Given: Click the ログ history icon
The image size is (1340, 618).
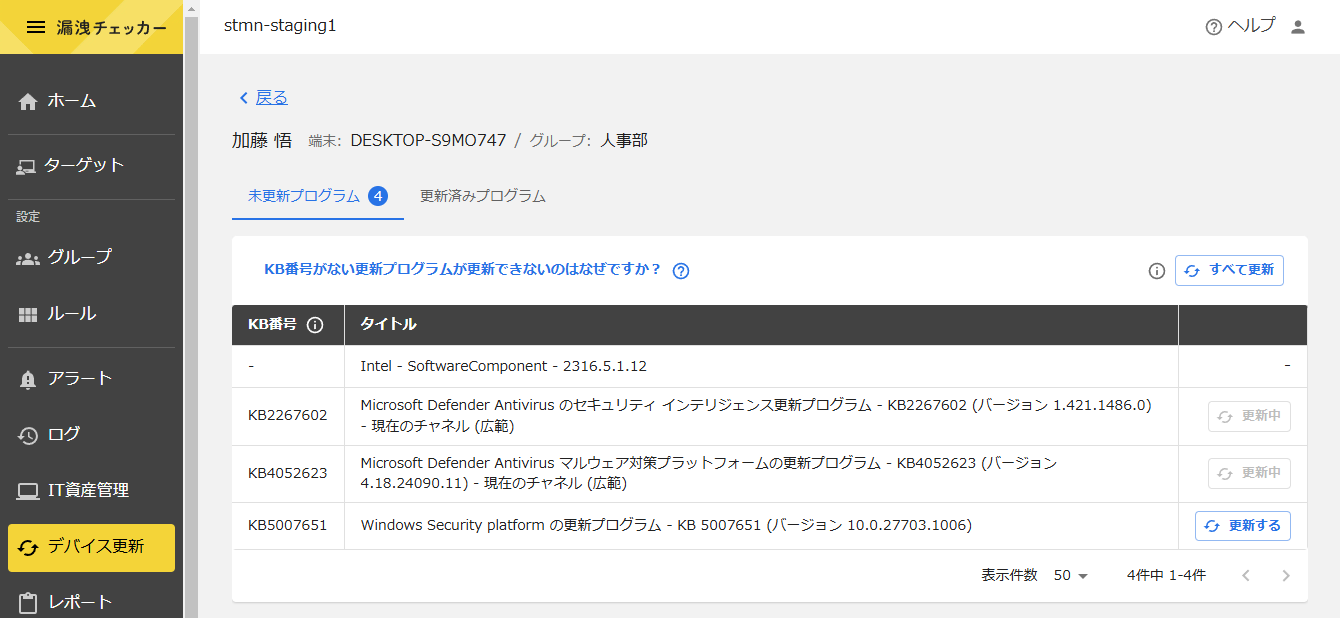Looking at the screenshot, I should [28, 435].
